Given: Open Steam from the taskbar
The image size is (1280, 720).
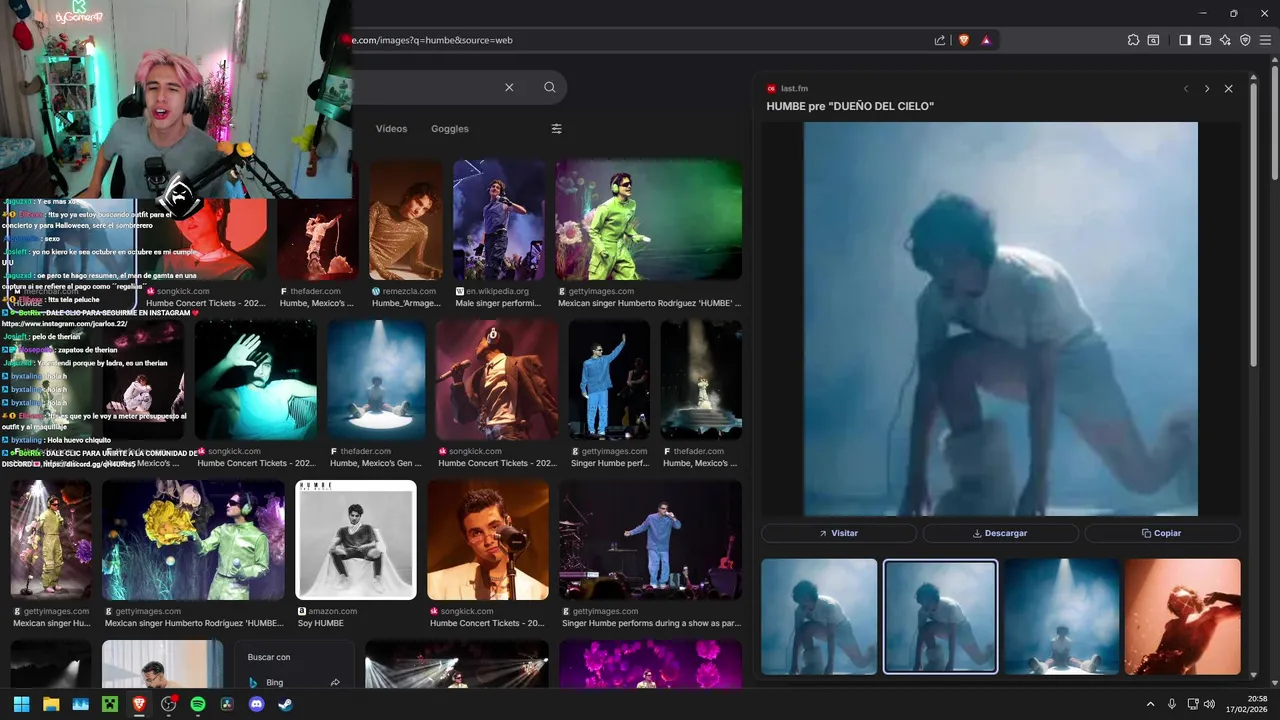Looking at the screenshot, I should pyautogui.click(x=286, y=704).
